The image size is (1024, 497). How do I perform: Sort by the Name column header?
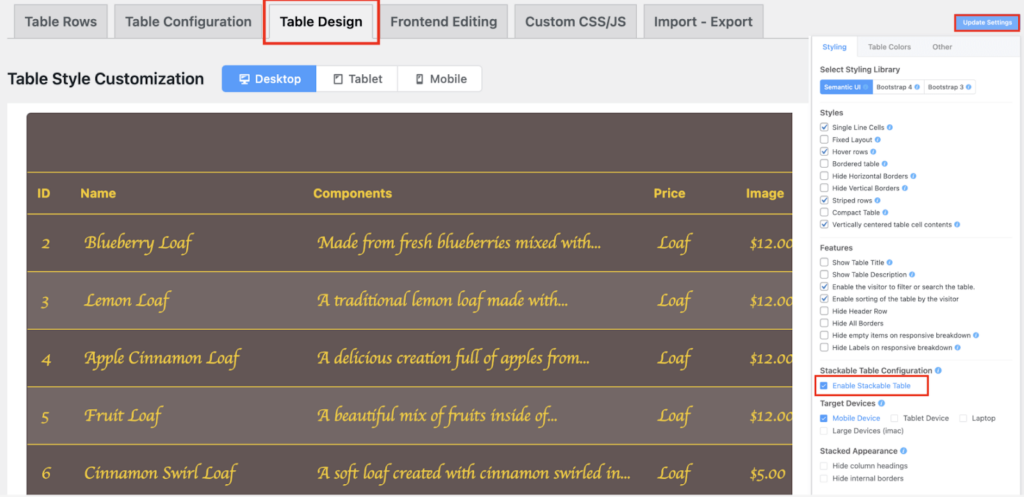tap(98, 193)
